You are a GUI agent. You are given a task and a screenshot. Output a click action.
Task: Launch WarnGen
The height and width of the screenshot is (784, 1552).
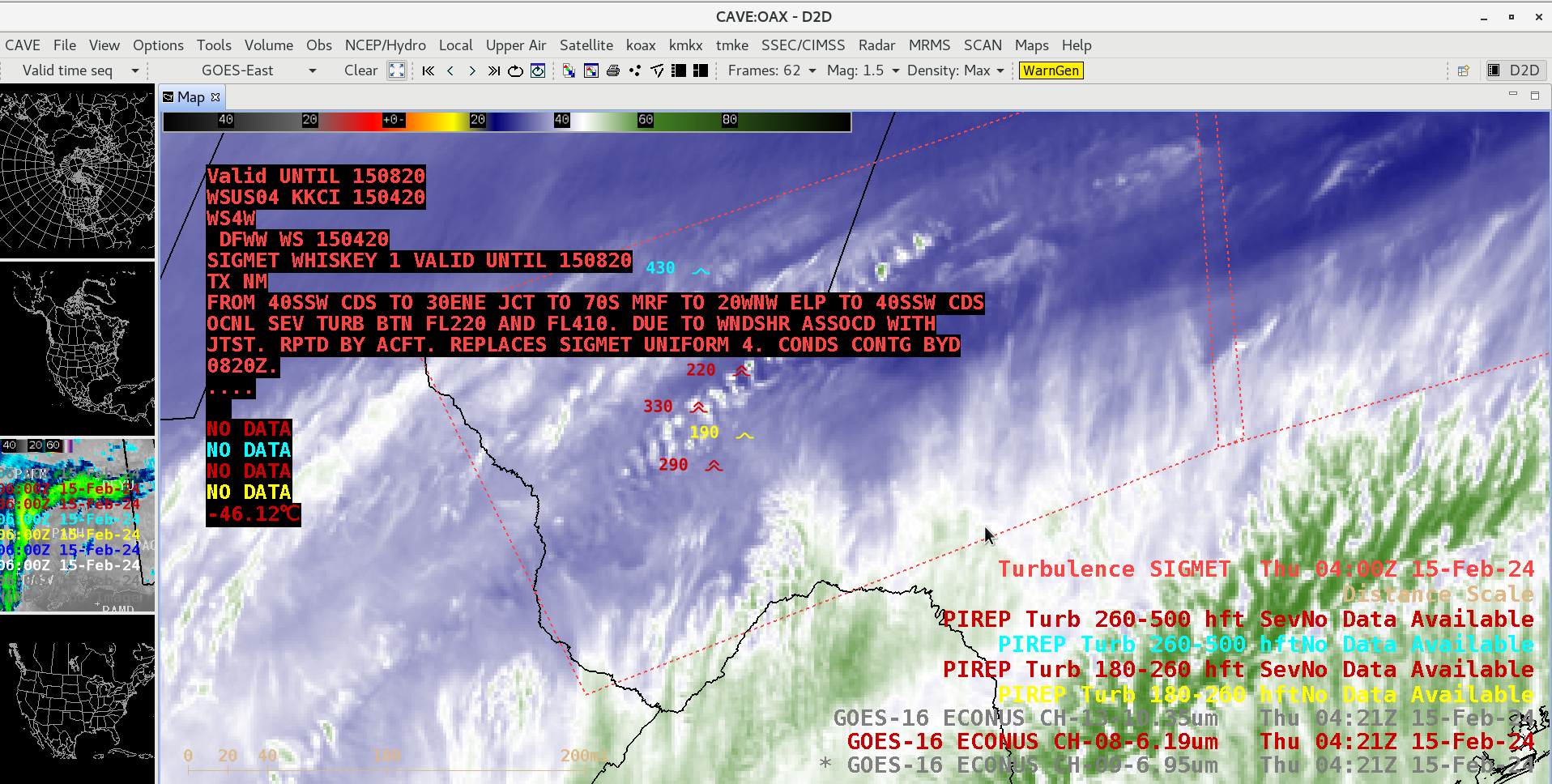click(1051, 70)
